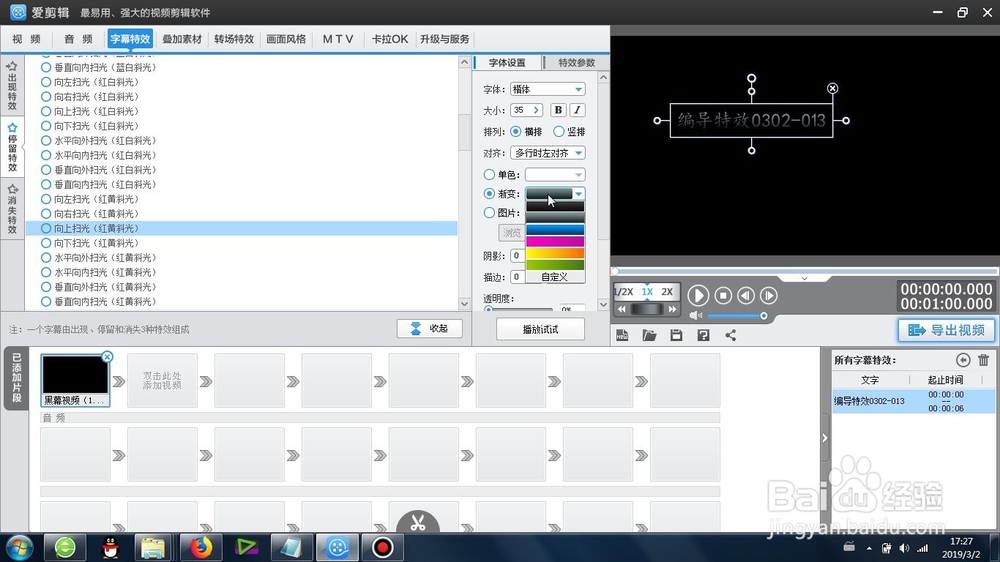This screenshot has height=562, width=1000.
Task: Open the 对齐 alignment dropdown
Action: pyautogui.click(x=548, y=153)
